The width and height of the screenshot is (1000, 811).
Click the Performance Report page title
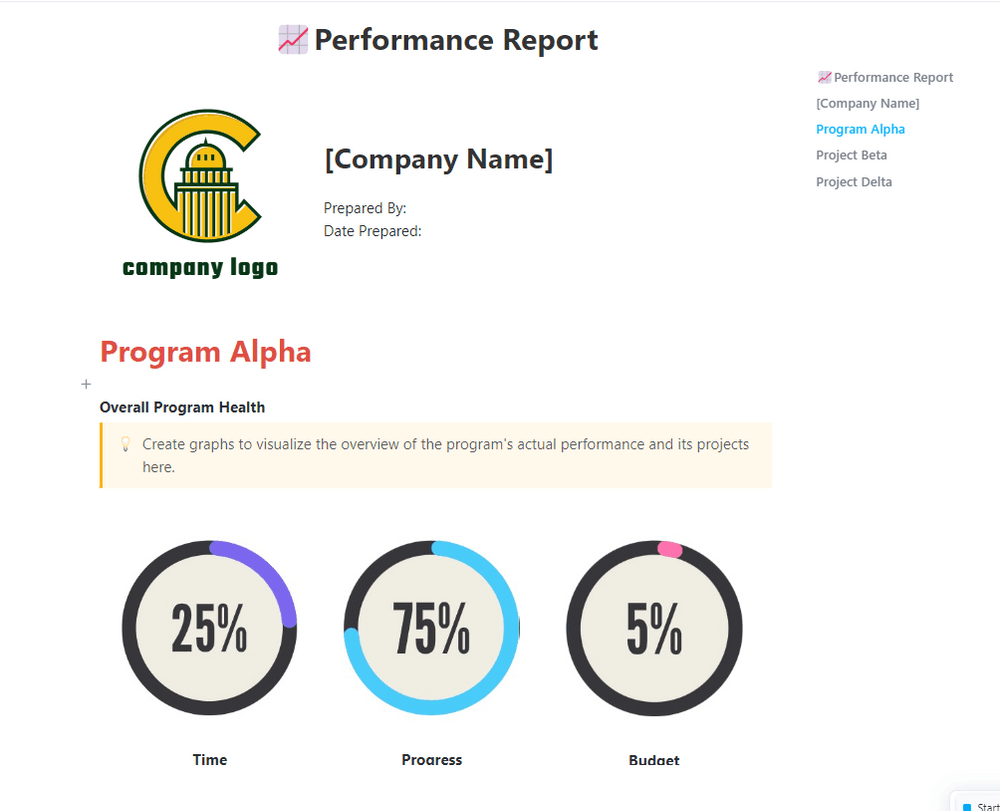456,40
